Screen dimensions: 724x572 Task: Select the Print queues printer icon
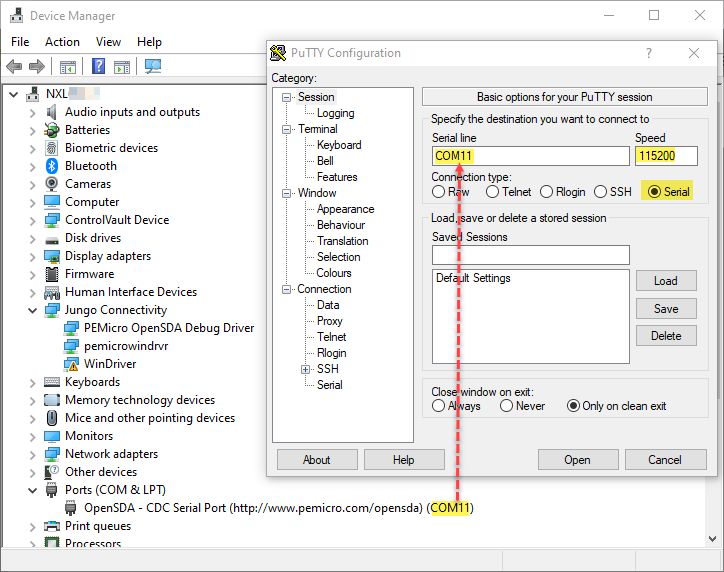click(52, 526)
